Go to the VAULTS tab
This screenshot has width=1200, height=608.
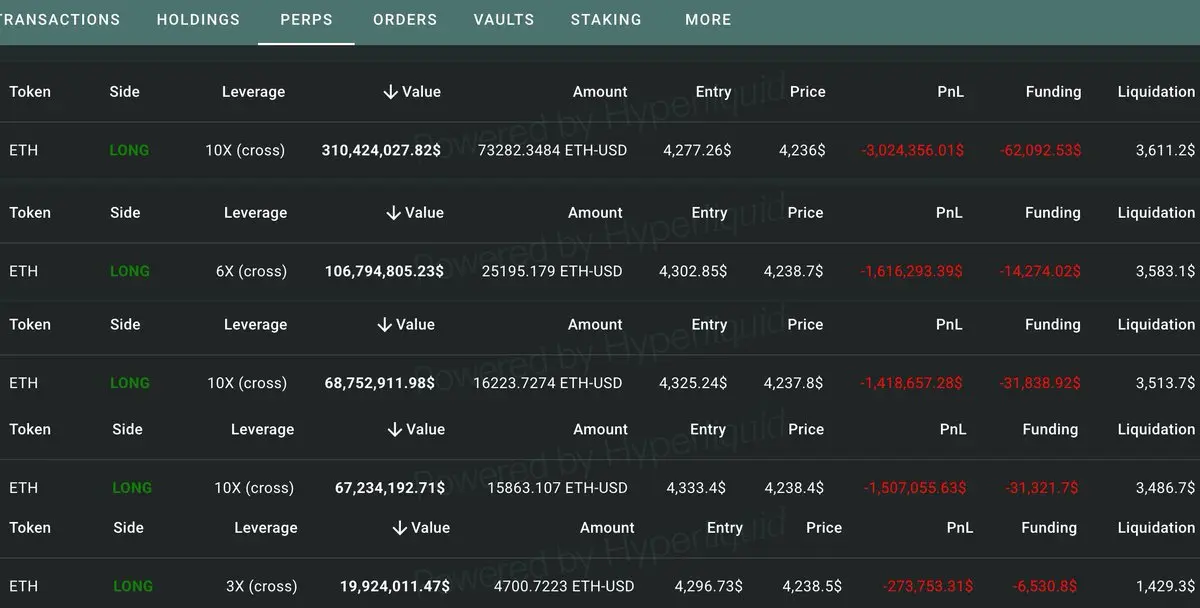[x=504, y=20]
